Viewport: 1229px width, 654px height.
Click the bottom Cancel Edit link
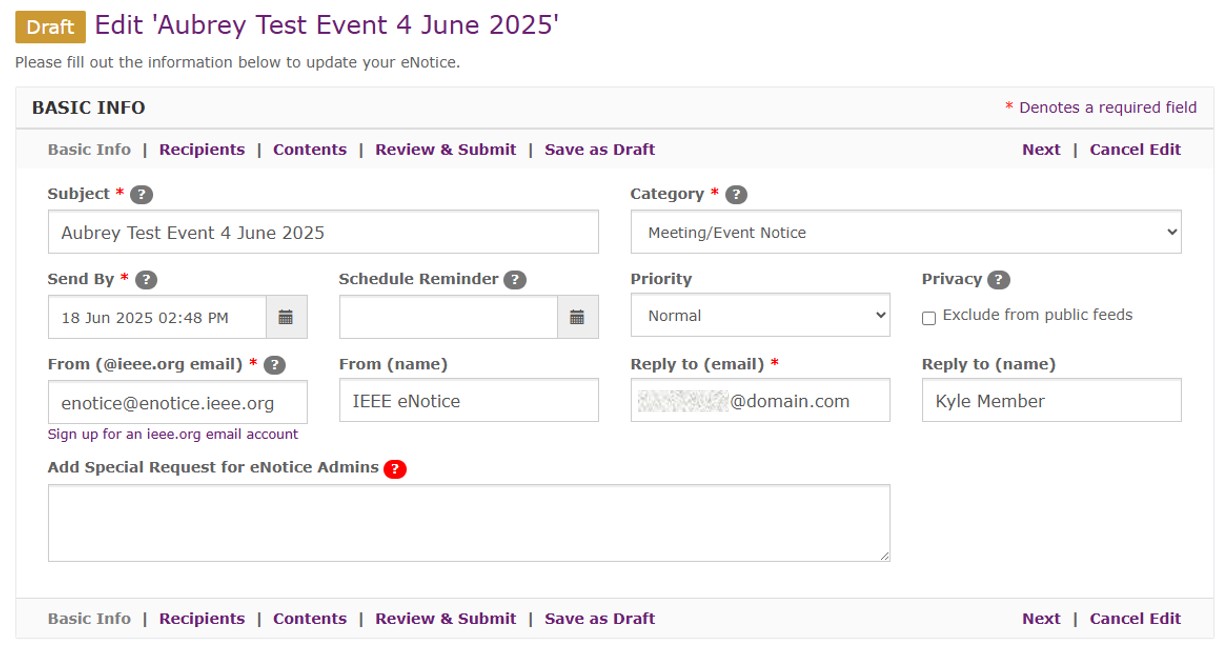(1135, 618)
